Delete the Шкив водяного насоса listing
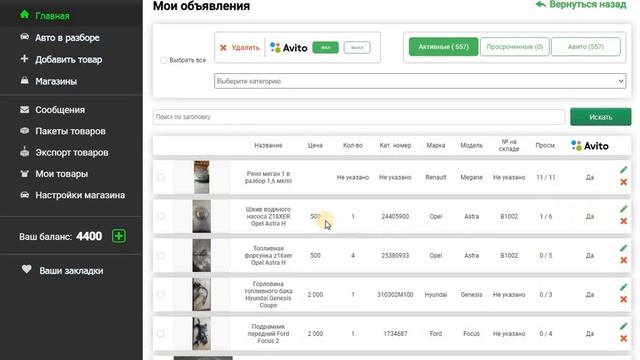 point(623,221)
